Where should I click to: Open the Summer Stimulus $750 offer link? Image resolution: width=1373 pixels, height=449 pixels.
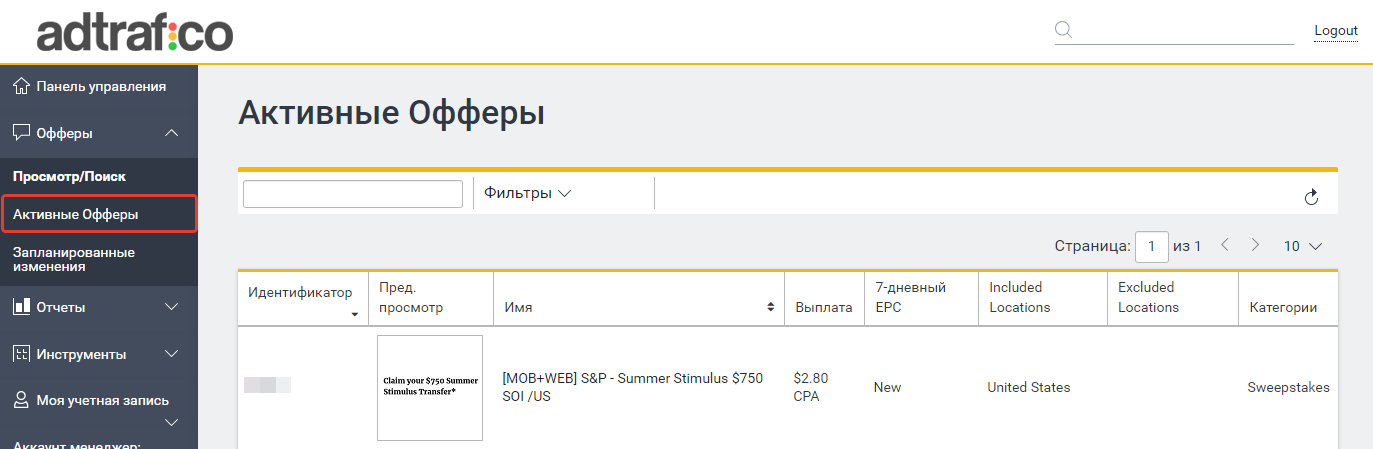click(632, 387)
